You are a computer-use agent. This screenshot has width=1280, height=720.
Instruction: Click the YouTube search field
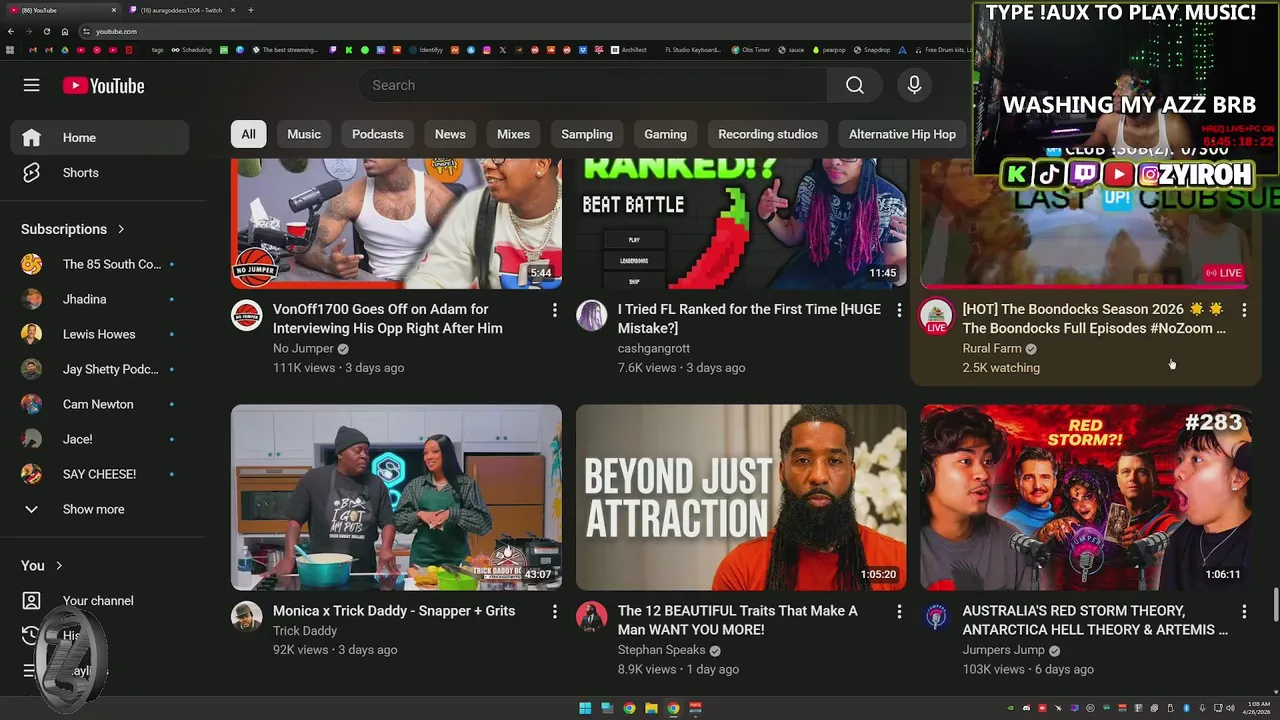pos(593,85)
